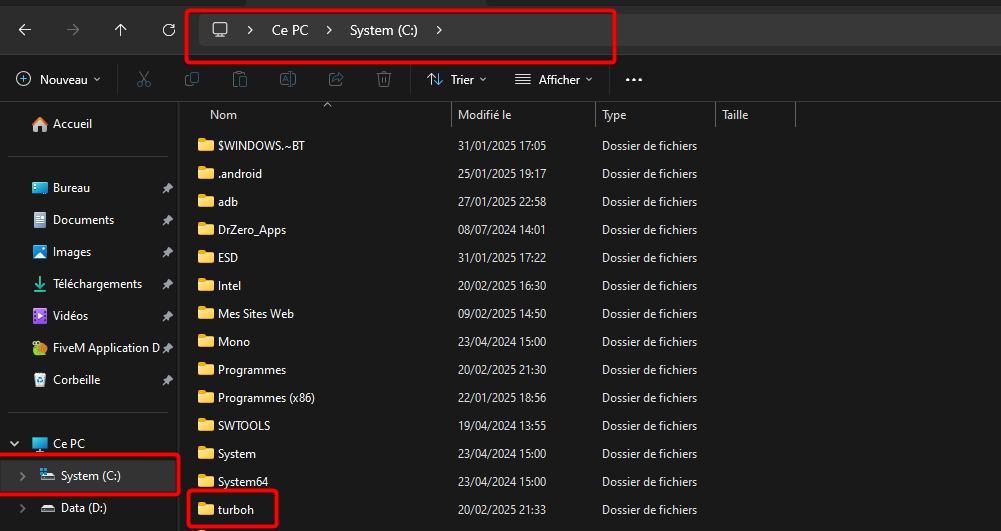Select the Programmes (x86) folder
Image resolution: width=1001 pixels, height=531 pixels.
pyautogui.click(x=256, y=398)
